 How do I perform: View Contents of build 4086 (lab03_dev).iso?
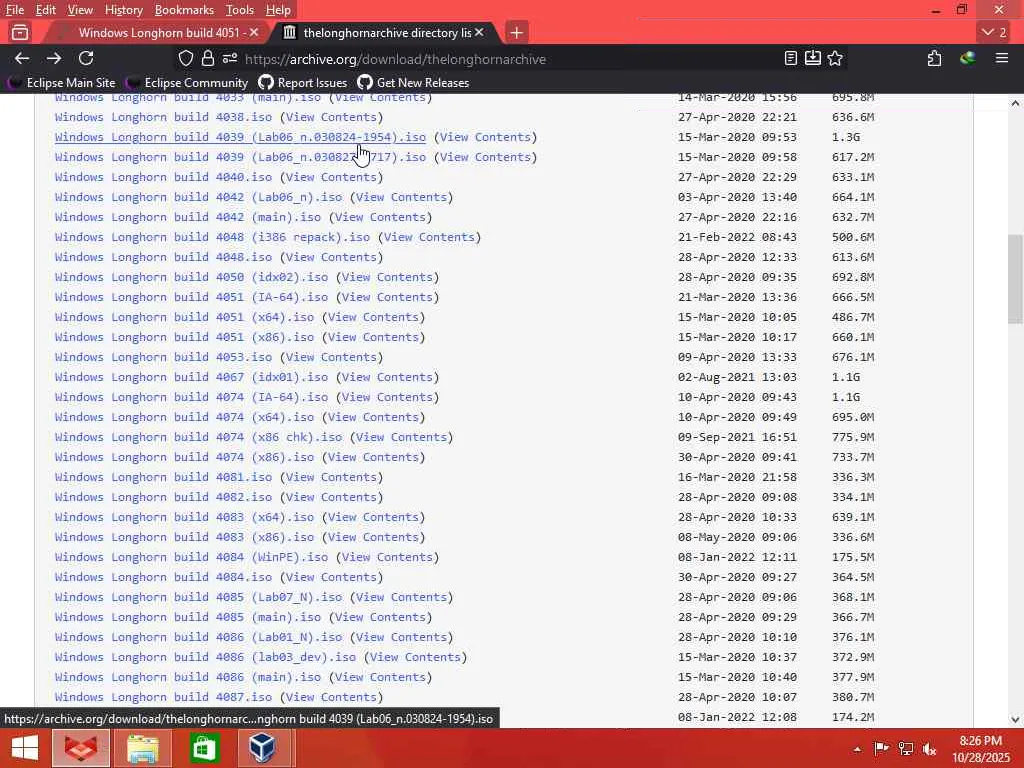(x=415, y=657)
